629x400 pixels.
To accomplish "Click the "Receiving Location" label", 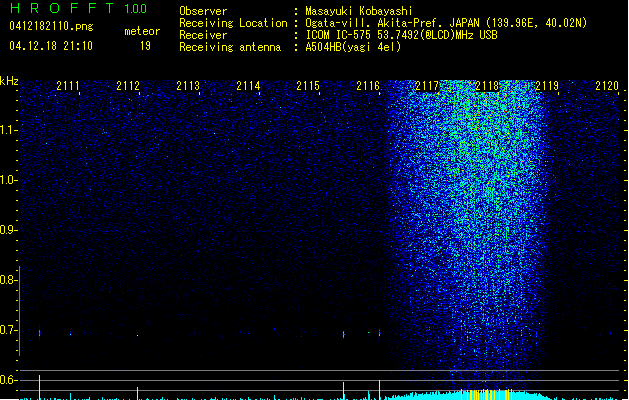I will click(x=233, y=23).
